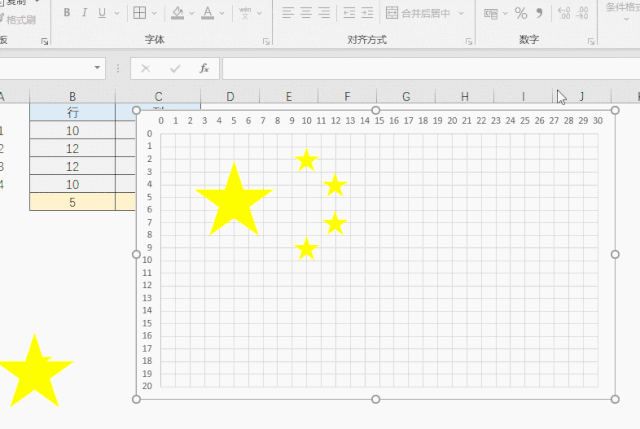Screen dimensions: 640x429
Task: Apply the font color A
Action: coord(208,13)
